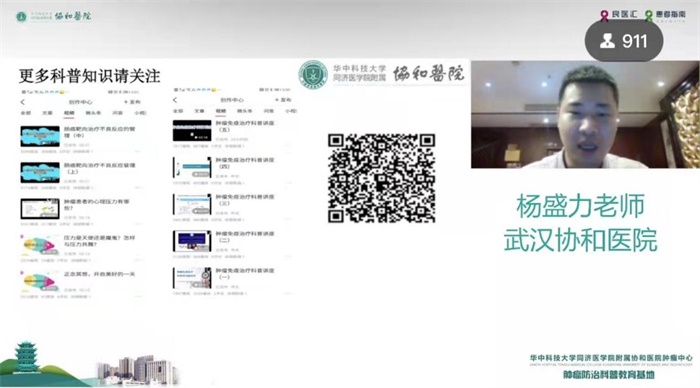Click the 911 viewer count badge
700x388 pixels.
pos(624,41)
